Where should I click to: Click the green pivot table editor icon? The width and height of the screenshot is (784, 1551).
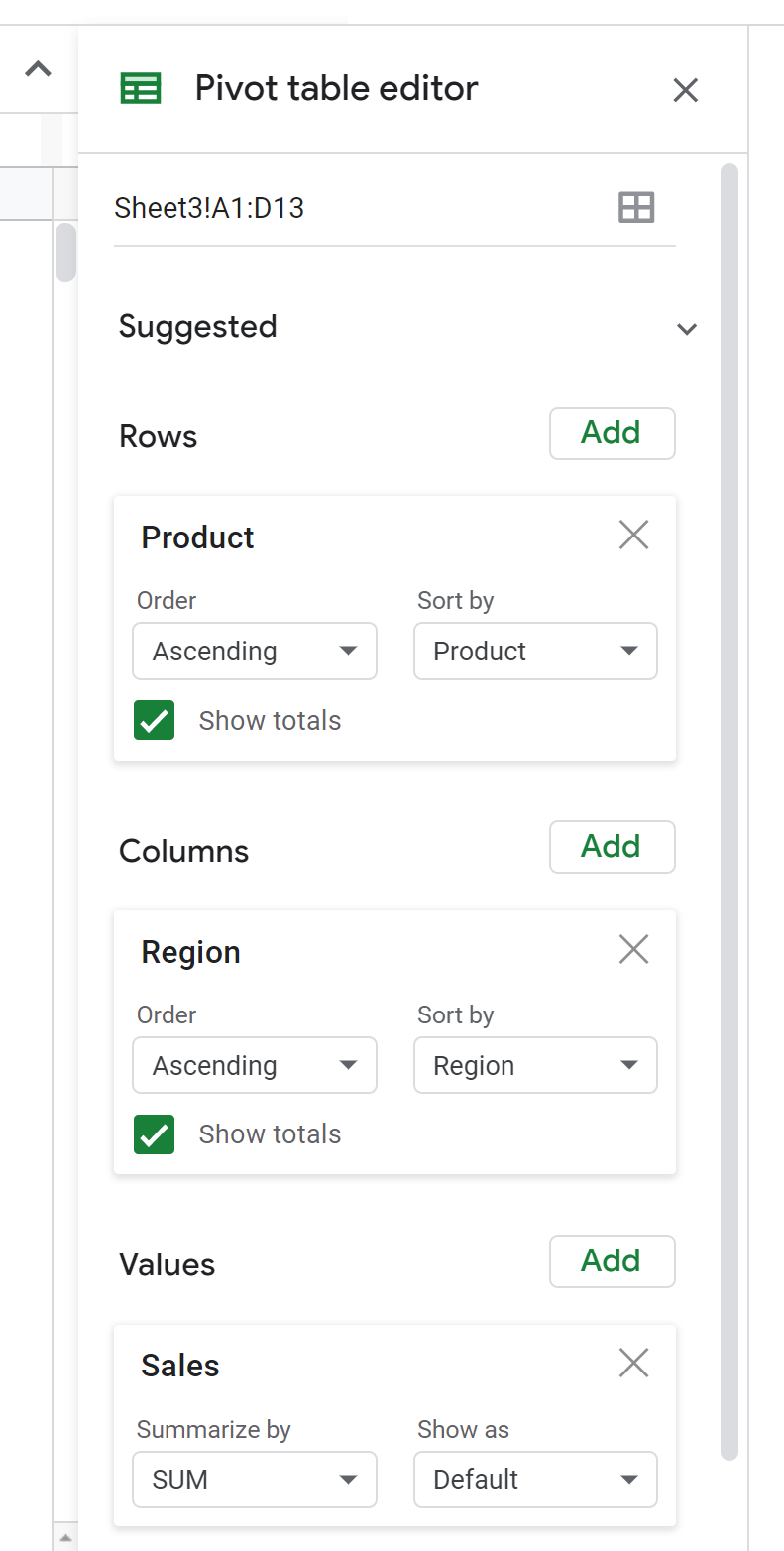pyautogui.click(x=140, y=89)
